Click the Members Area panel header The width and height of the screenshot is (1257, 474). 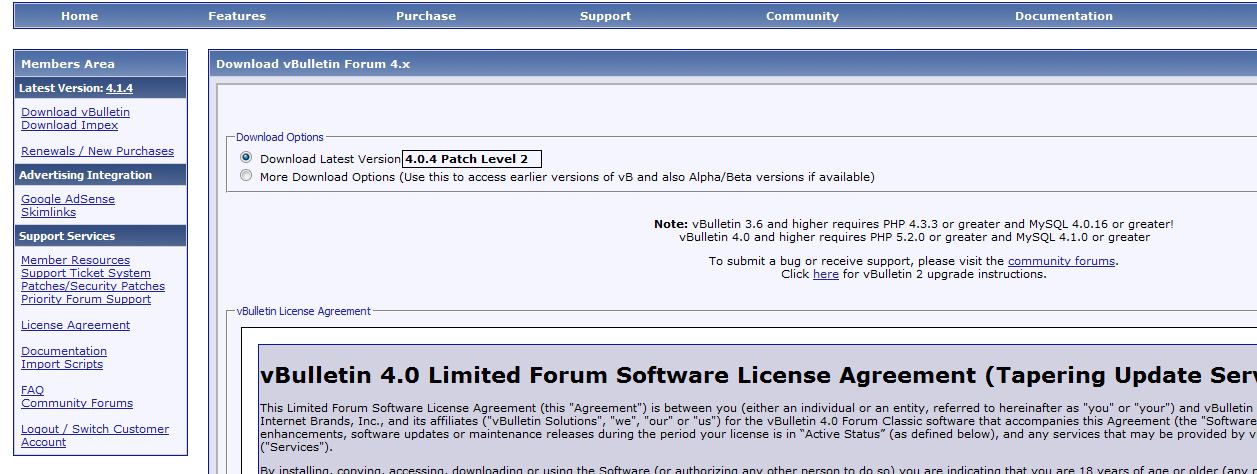pyautogui.click(x=100, y=64)
